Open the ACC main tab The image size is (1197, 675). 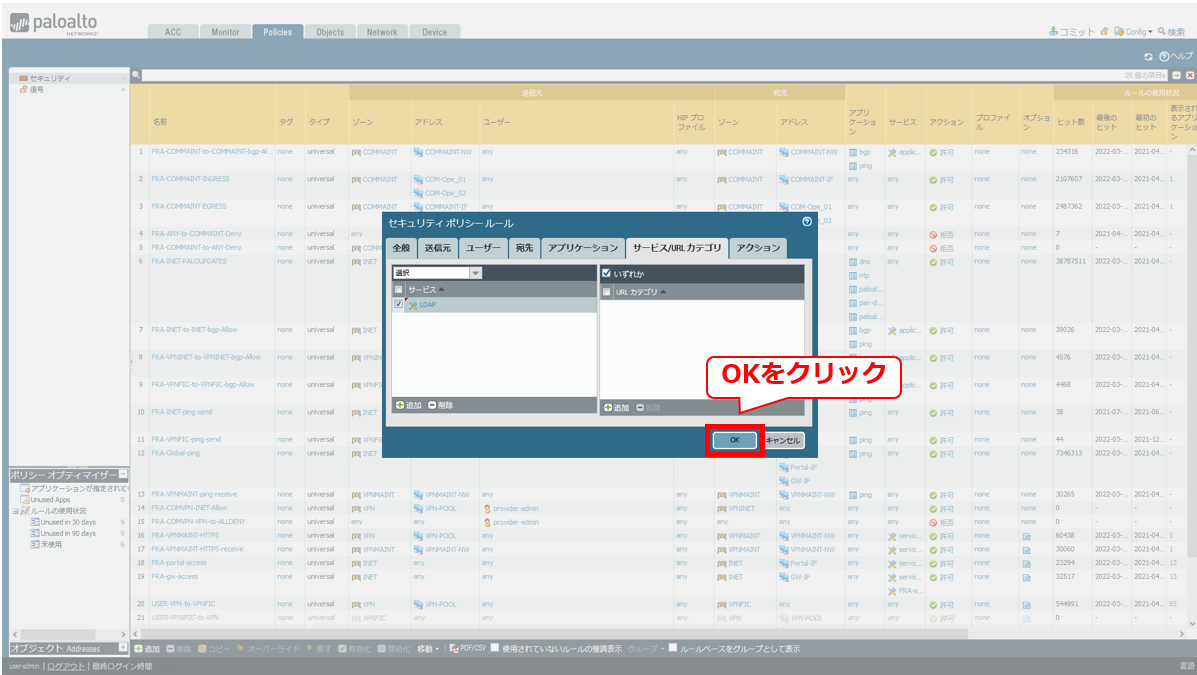pyautogui.click(x=173, y=32)
